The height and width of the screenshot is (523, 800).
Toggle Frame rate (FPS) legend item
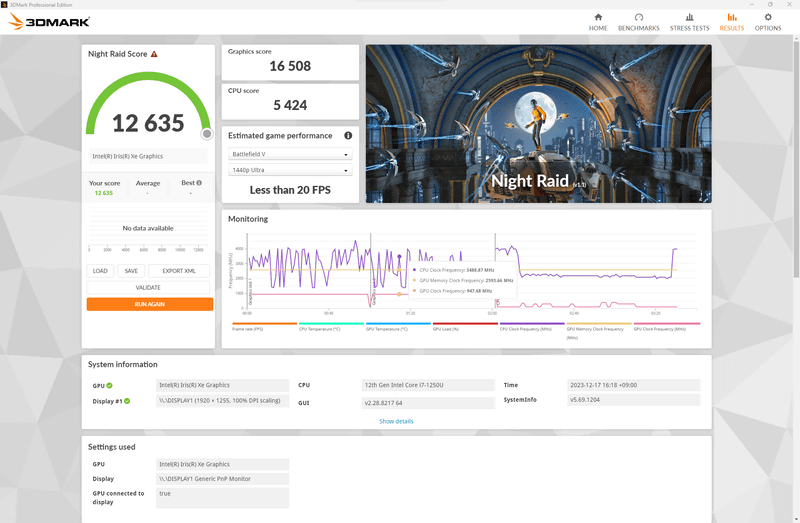[x=264, y=327]
